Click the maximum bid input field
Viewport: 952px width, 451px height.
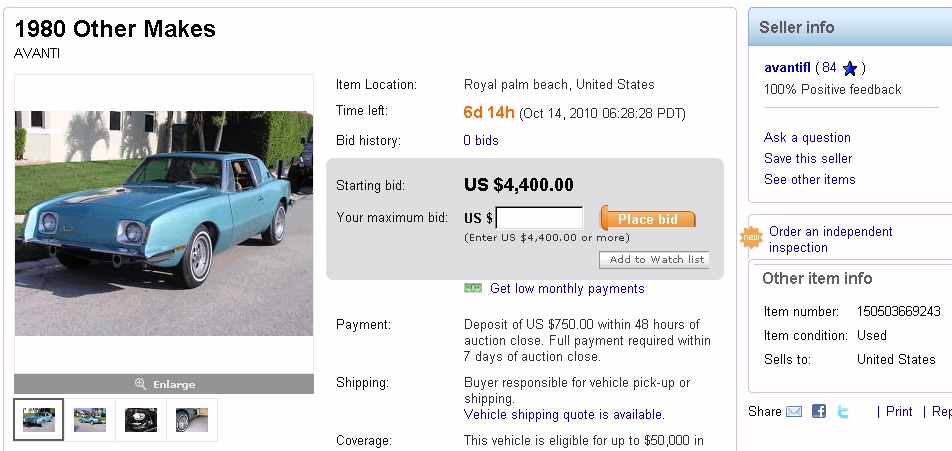pyautogui.click(x=539, y=218)
